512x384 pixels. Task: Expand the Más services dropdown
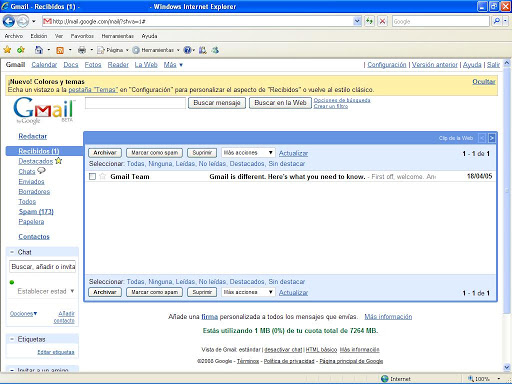(173, 65)
